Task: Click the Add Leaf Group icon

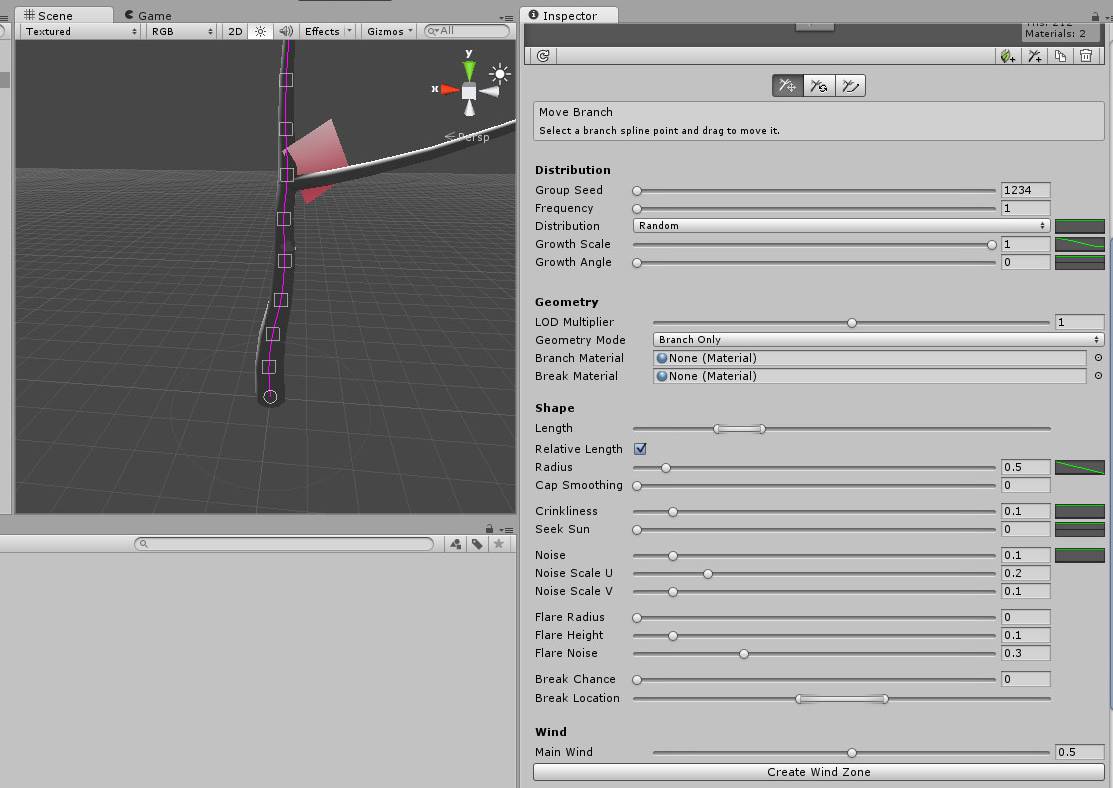Action: pos(1008,56)
